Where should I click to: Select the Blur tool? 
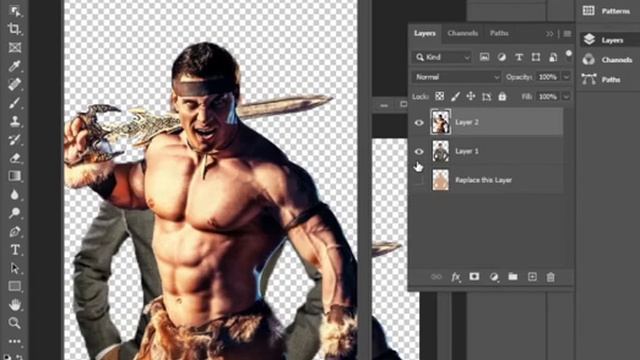15,194
